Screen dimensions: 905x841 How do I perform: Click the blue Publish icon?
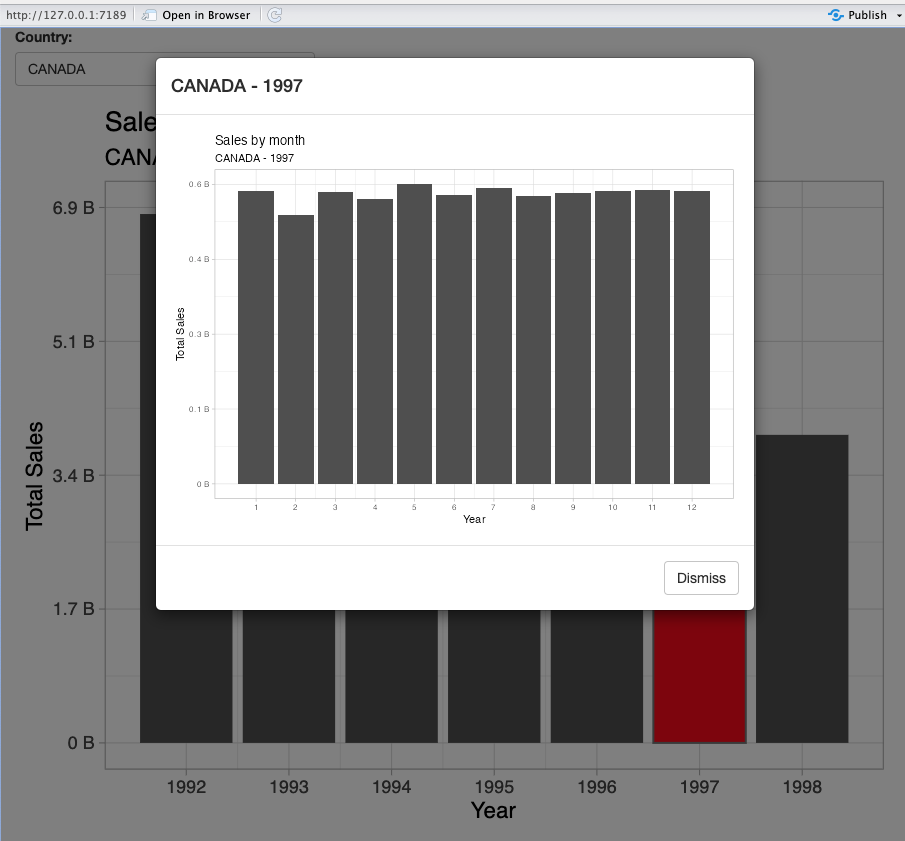[x=836, y=15]
